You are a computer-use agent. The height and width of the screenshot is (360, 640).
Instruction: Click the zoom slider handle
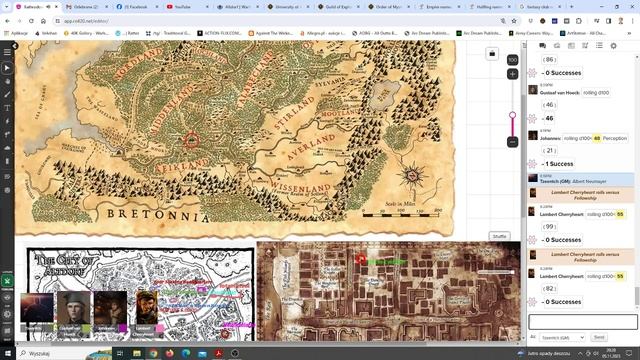[x=513, y=115]
